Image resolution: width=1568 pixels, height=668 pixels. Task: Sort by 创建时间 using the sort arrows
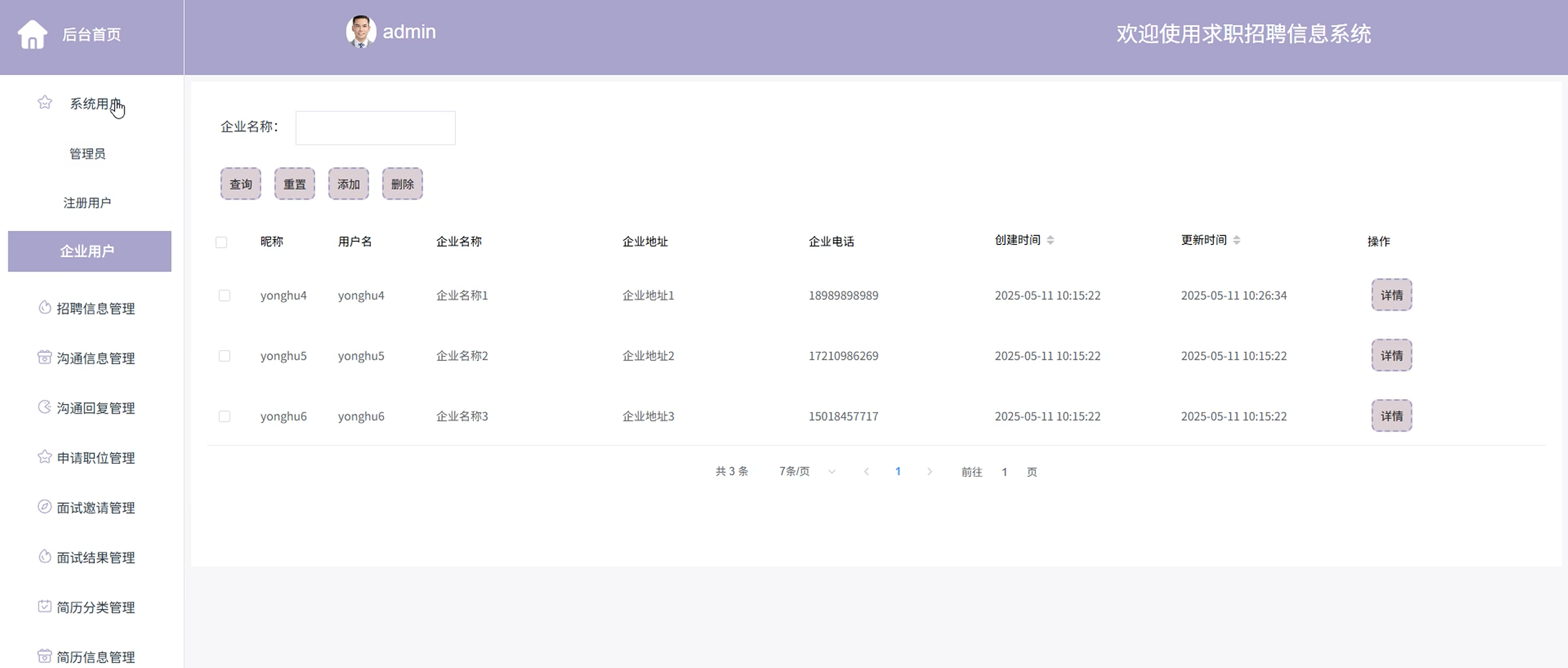(1050, 240)
